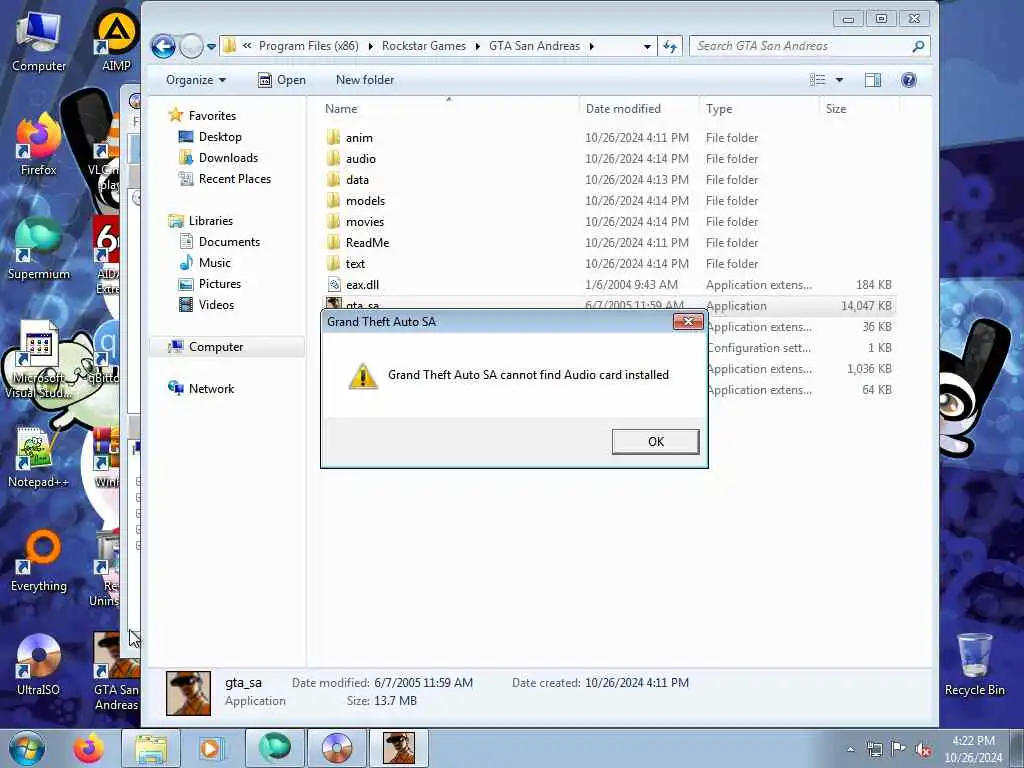The image size is (1024, 768).
Task: Click the gta_sa thumbnail in details pane
Action: pyautogui.click(x=189, y=693)
